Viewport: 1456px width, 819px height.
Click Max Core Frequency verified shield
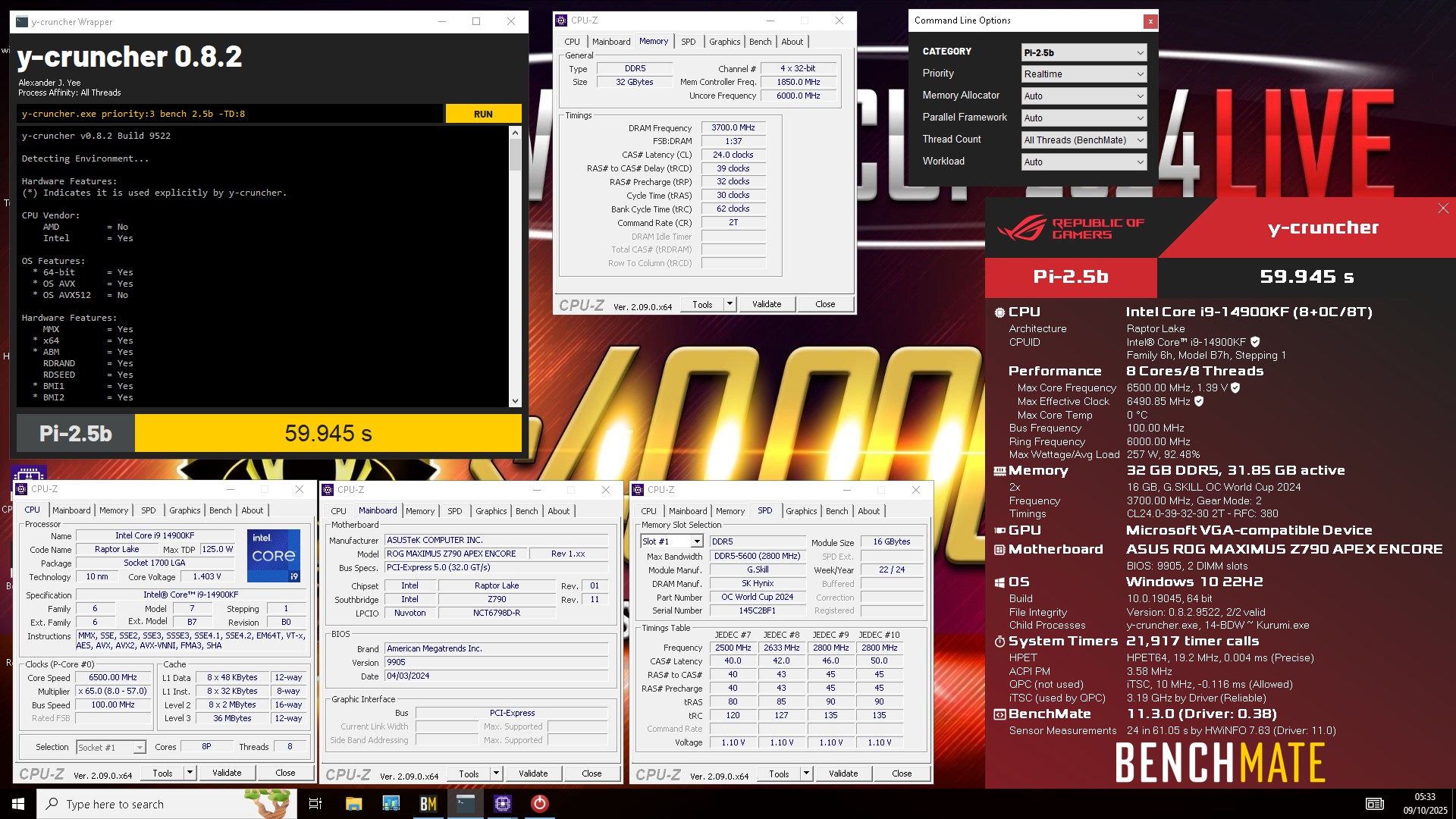click(x=1235, y=388)
